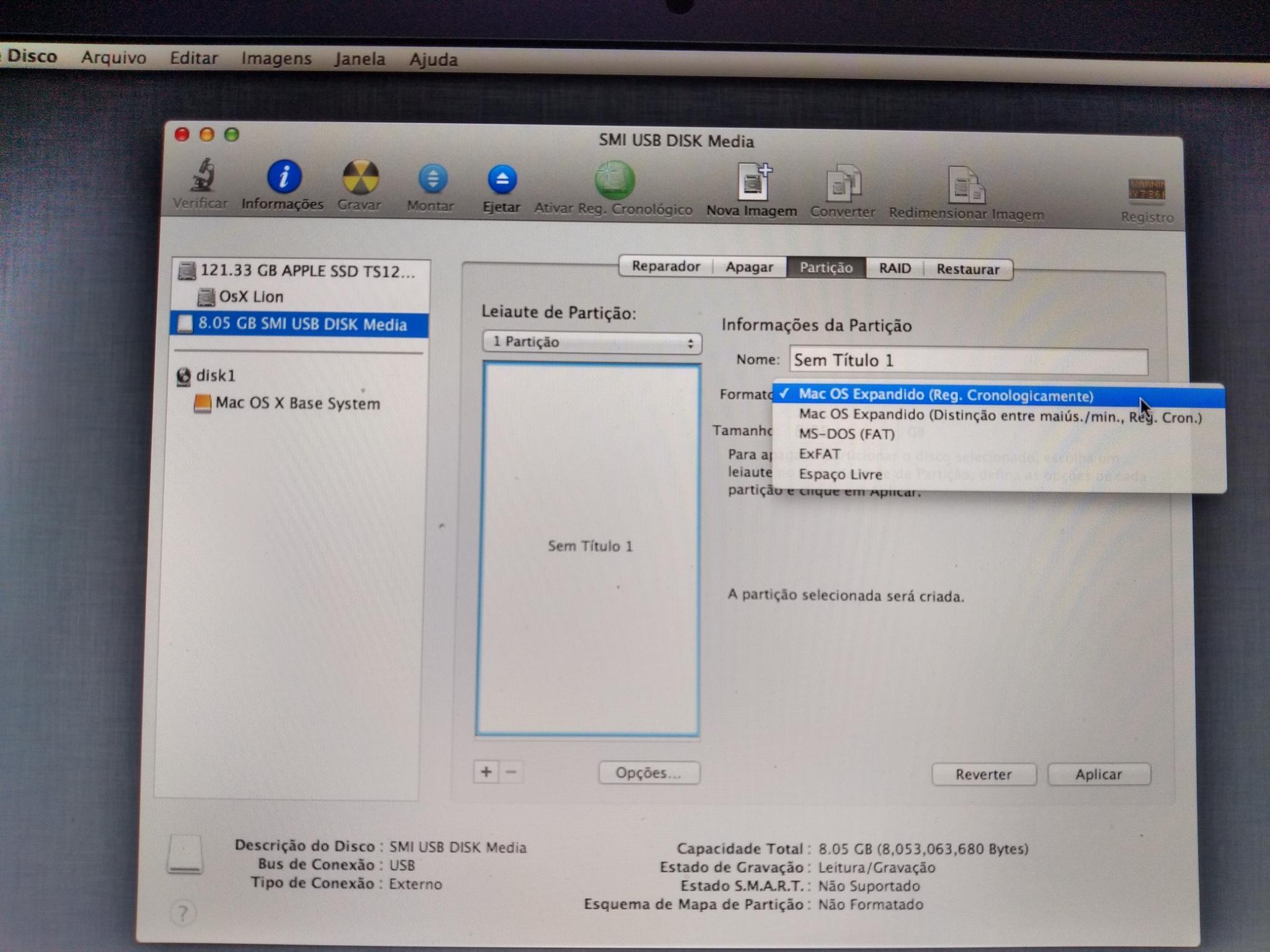Open the Janela menu
This screenshot has height=952, width=1270.
[x=360, y=59]
